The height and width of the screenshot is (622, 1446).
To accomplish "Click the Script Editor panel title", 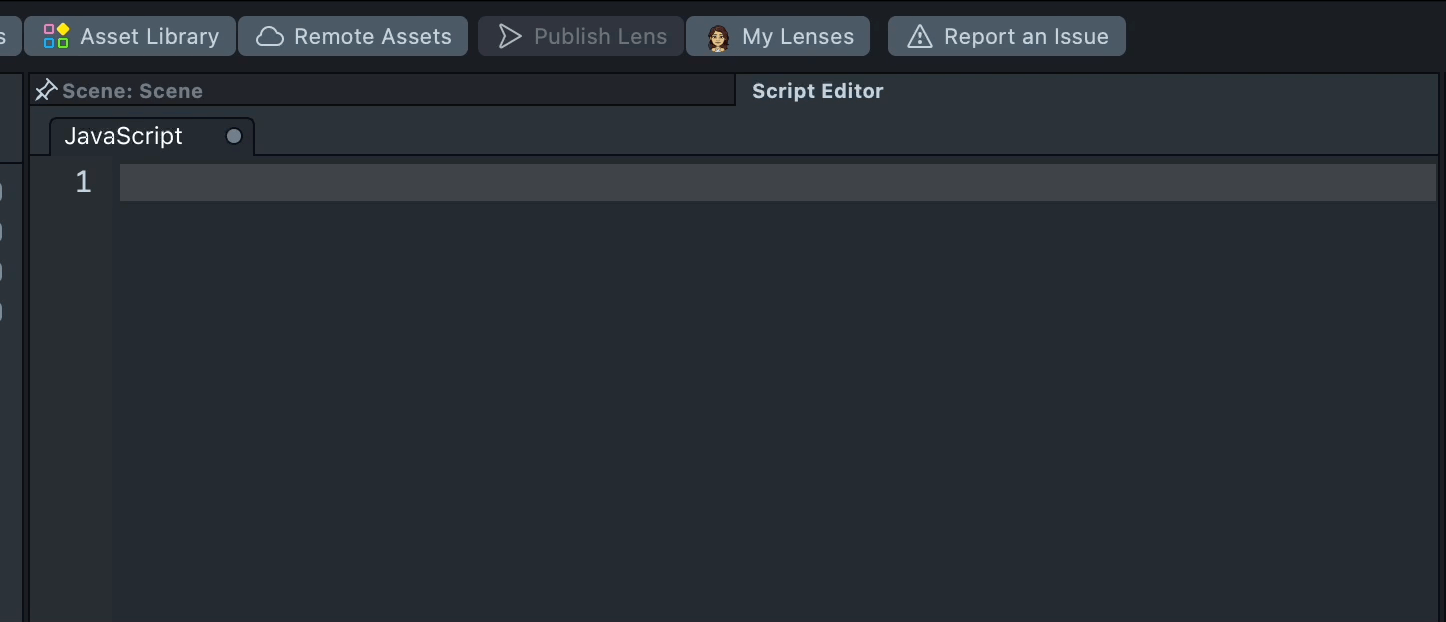I will tap(817, 91).
